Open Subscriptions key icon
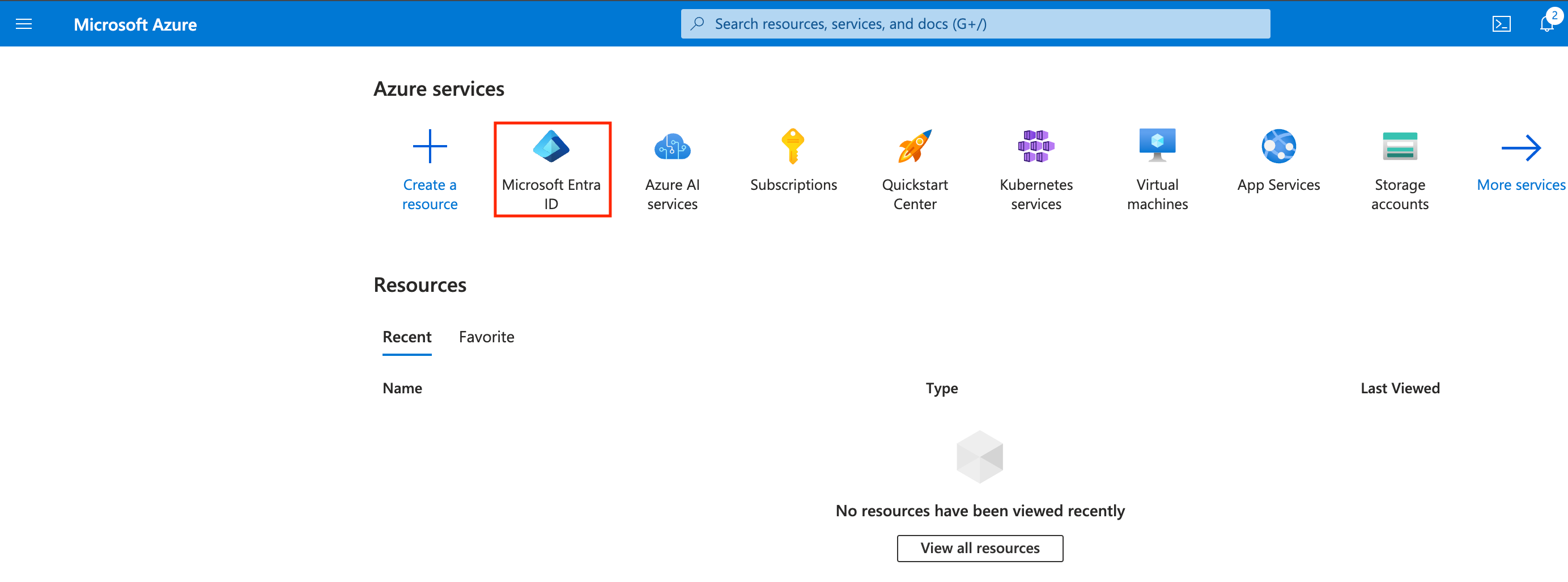This screenshot has height=582, width=1568. pos(793,146)
